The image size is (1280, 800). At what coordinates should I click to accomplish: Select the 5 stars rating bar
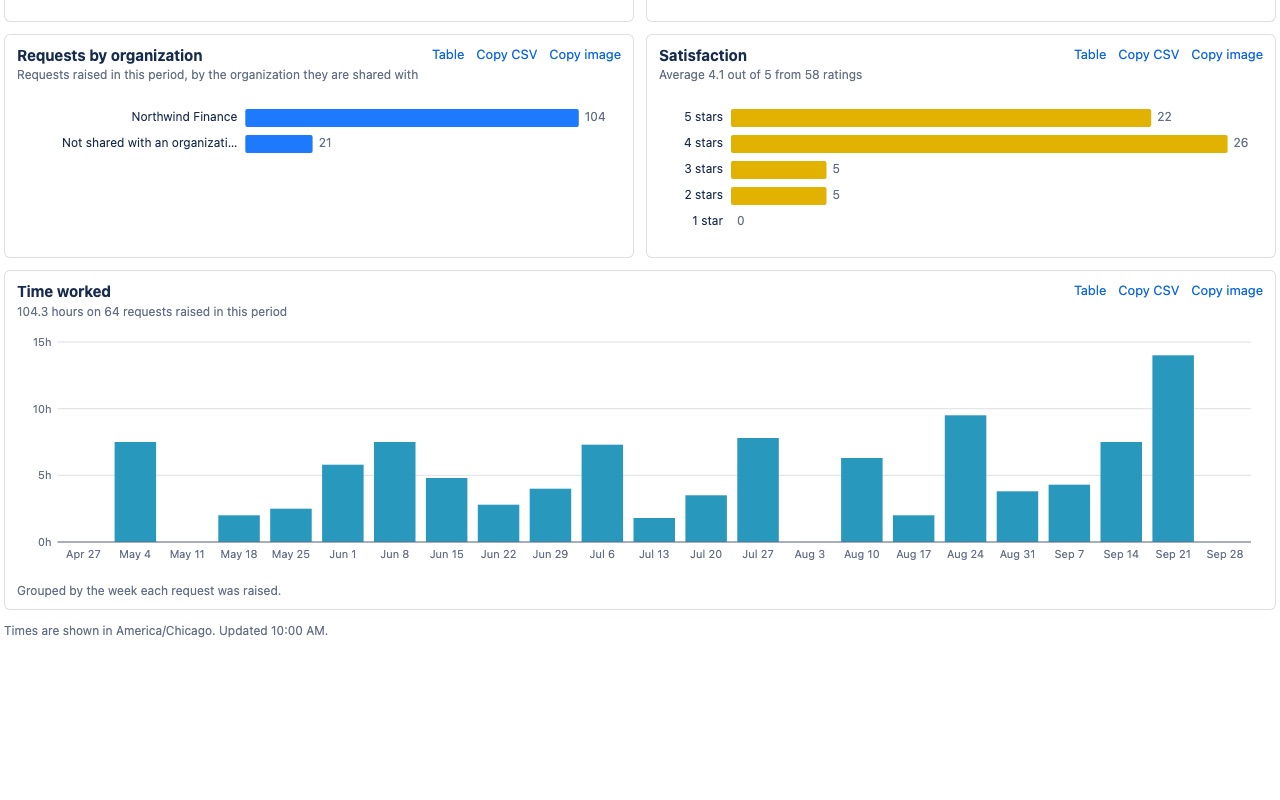(941, 118)
